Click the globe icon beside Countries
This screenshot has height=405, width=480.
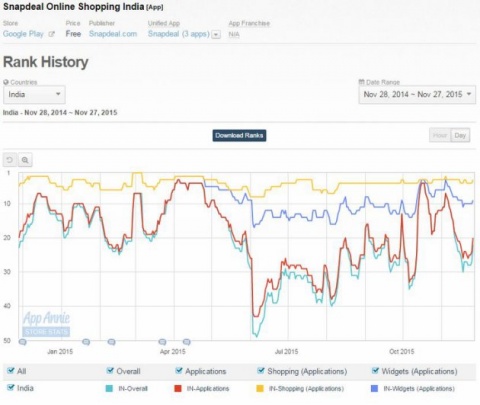(6, 82)
